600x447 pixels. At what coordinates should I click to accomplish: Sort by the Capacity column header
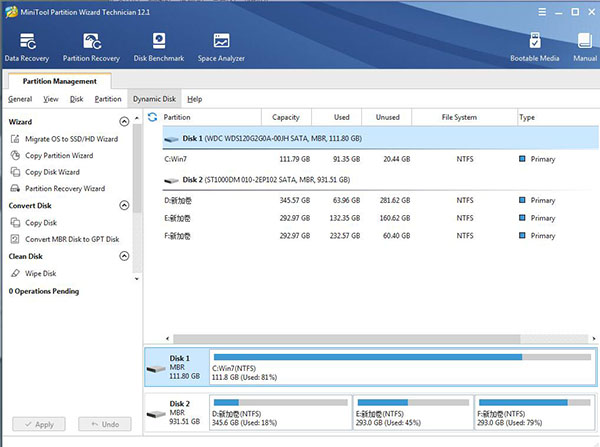[286, 117]
